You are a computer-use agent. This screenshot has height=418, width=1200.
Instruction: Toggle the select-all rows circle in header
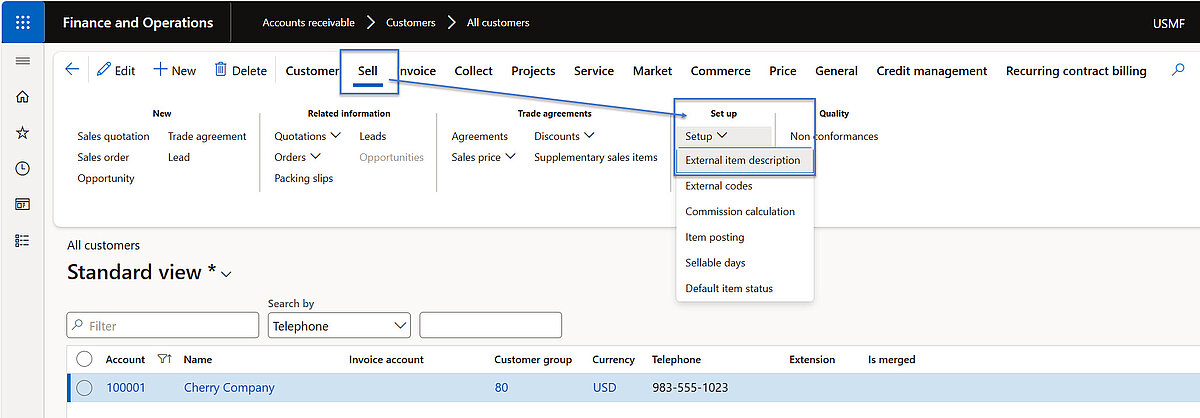pos(85,359)
